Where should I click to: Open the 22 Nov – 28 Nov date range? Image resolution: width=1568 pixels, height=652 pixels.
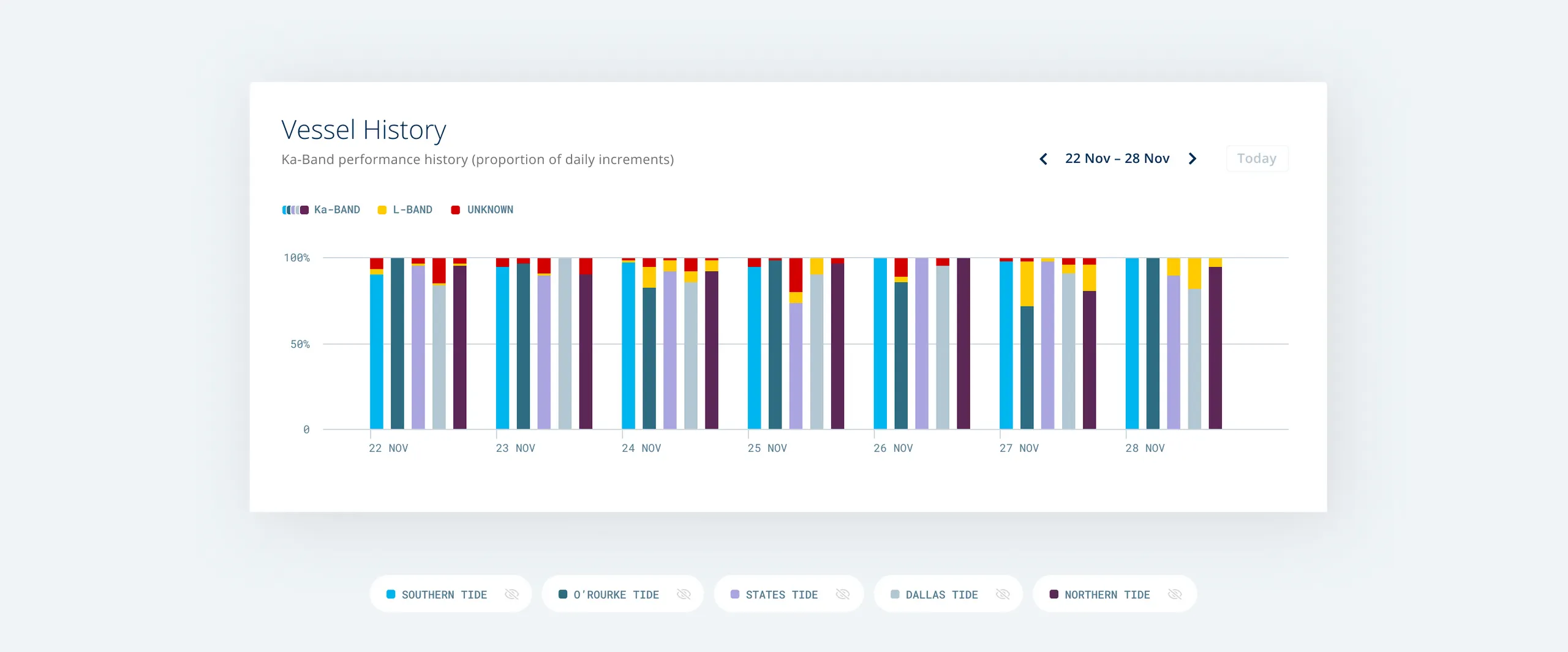point(1117,158)
